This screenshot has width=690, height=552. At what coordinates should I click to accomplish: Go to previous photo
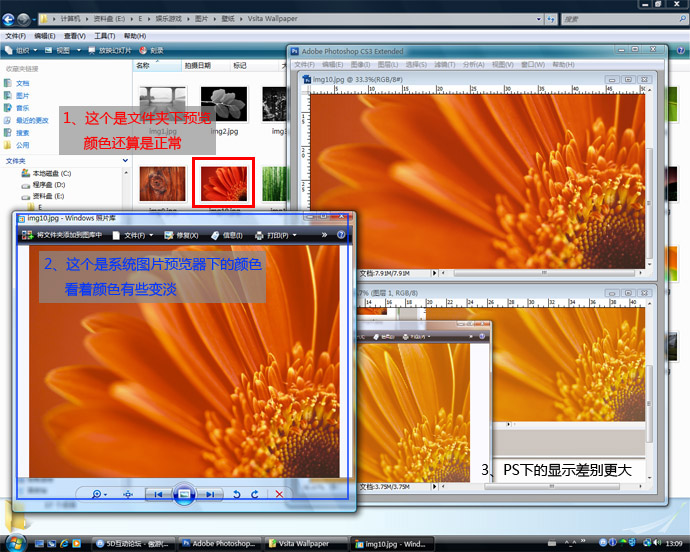[158, 494]
